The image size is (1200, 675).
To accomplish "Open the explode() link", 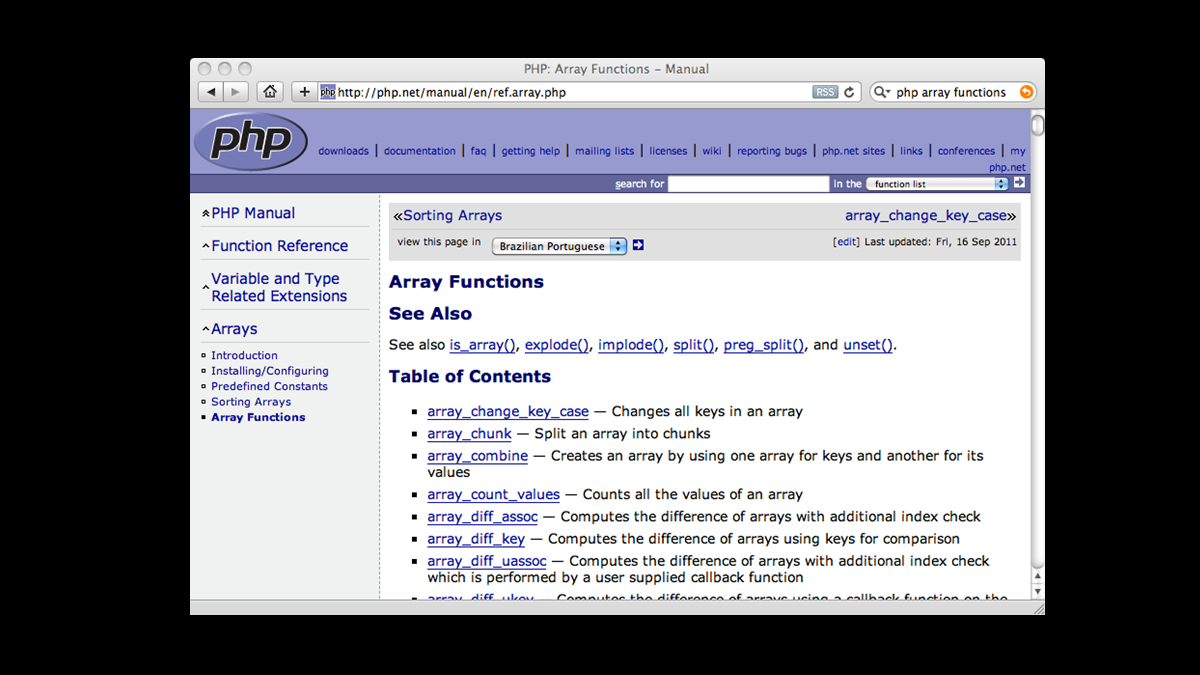I will 557,345.
